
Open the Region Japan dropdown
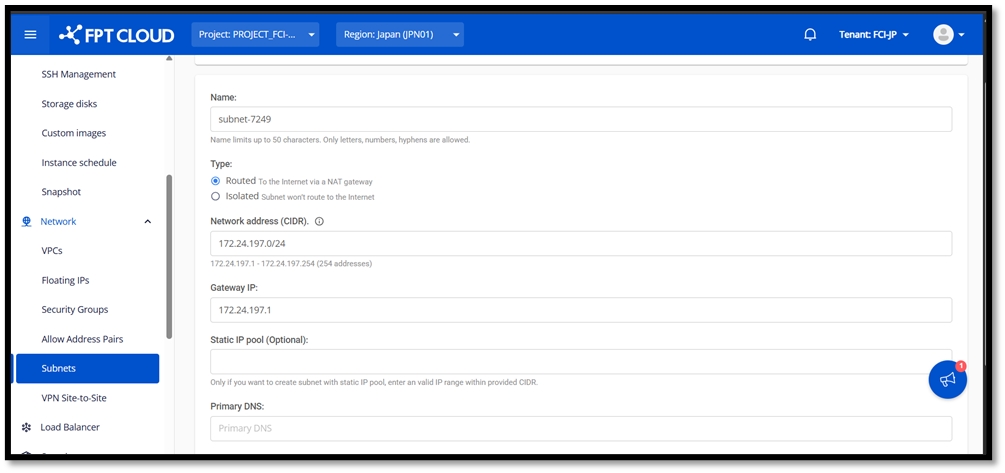[x=400, y=35]
